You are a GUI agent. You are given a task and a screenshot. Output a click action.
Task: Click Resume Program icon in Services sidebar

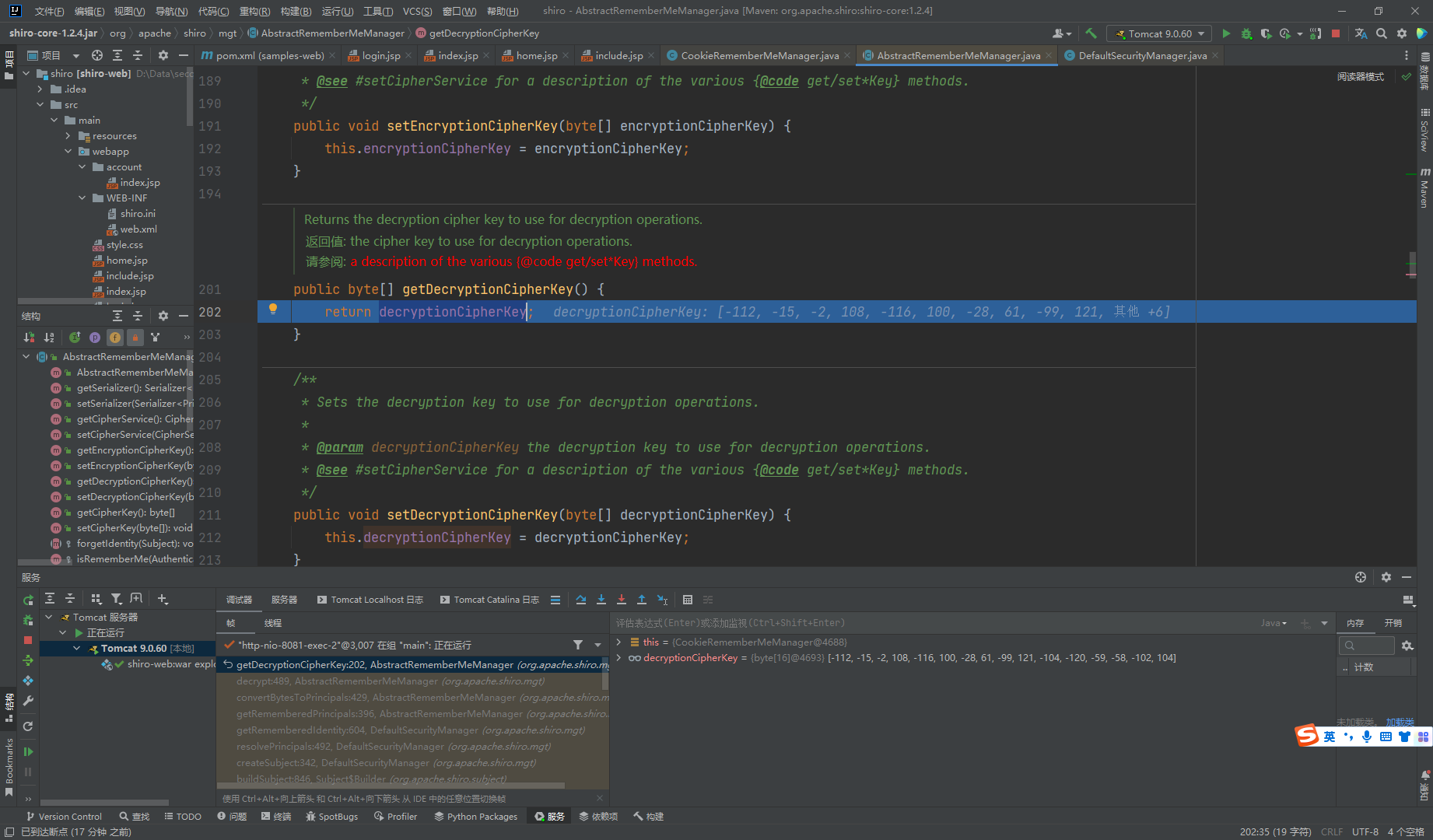click(28, 751)
